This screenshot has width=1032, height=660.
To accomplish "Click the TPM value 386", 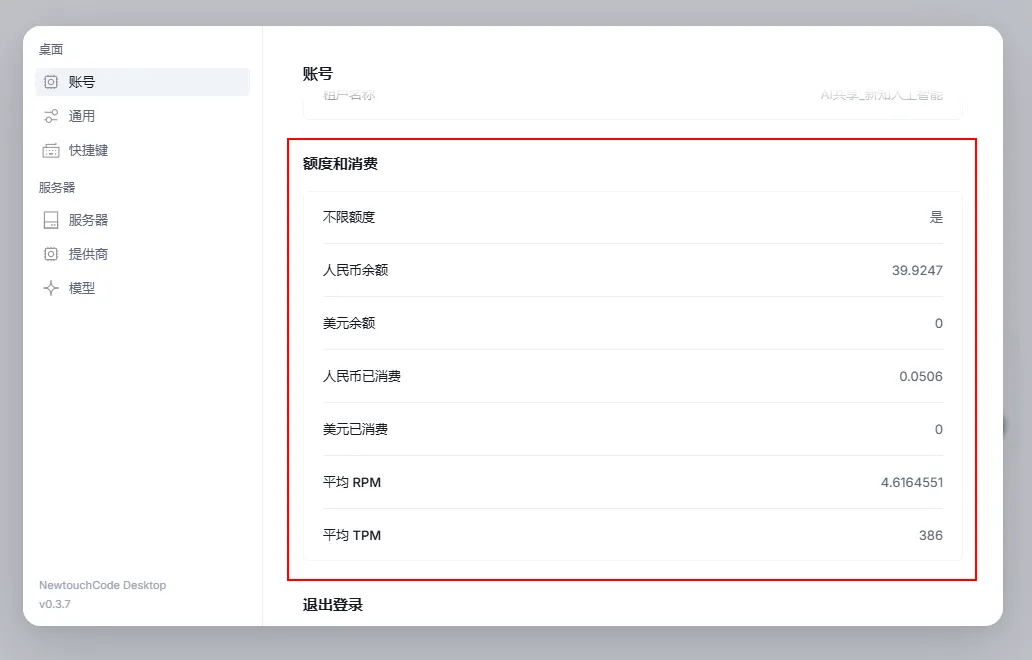I will pyautogui.click(x=931, y=536).
